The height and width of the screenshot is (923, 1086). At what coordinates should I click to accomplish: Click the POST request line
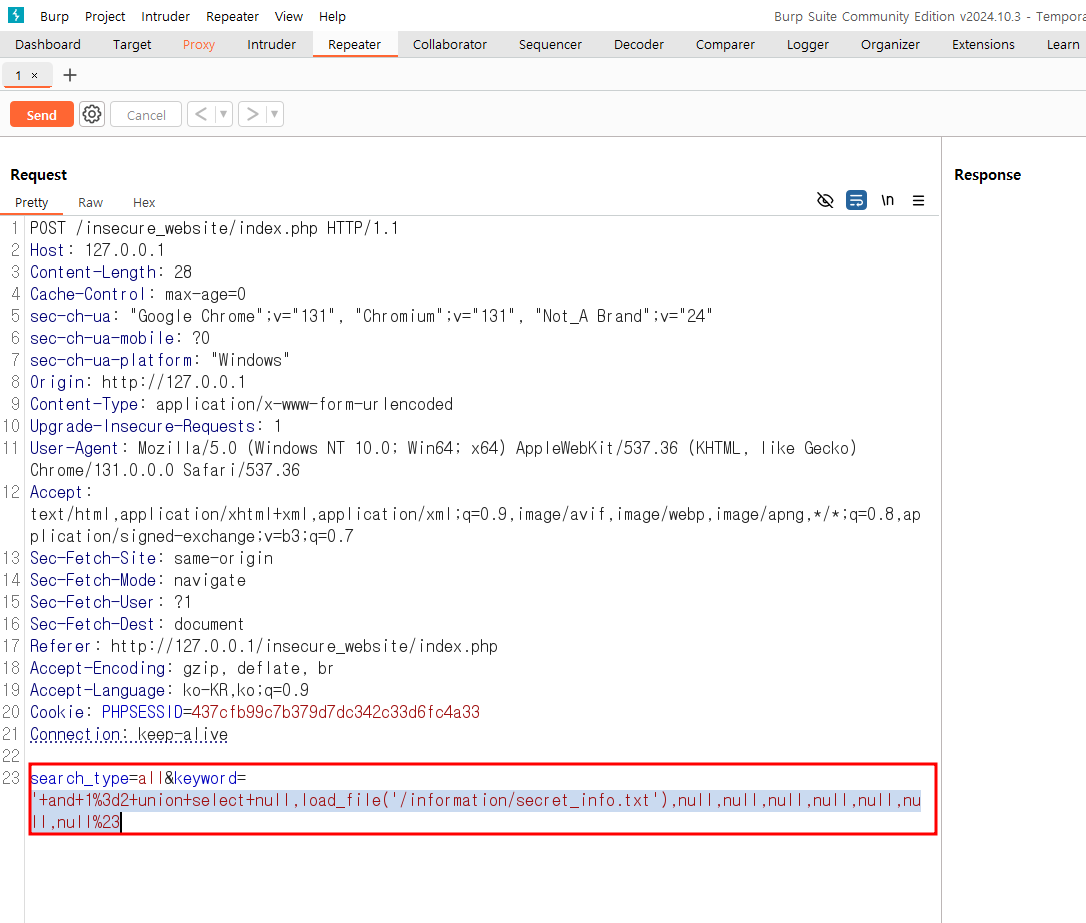pyautogui.click(x=214, y=228)
